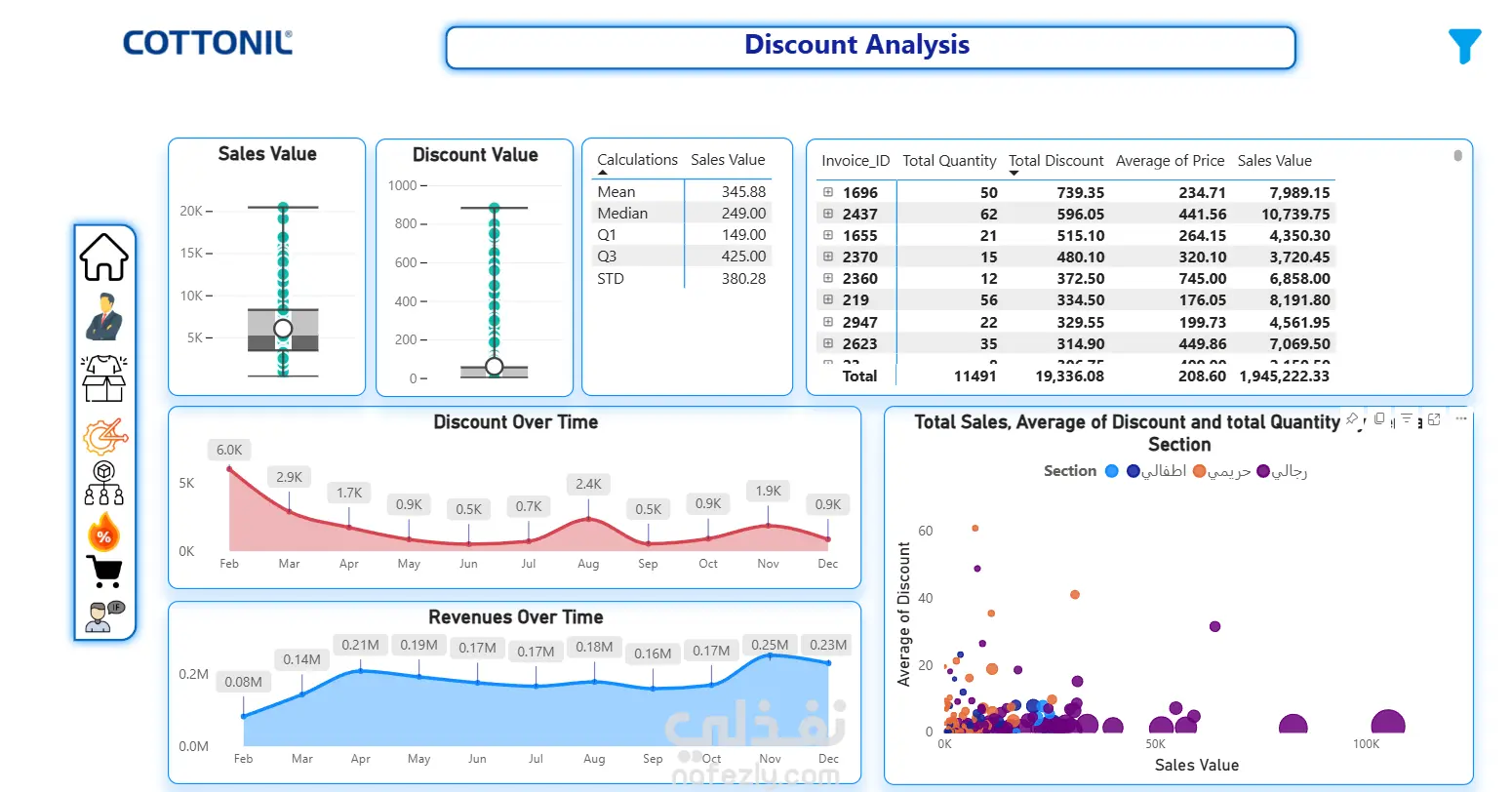Go to the Home page icon
1512x792 pixels.
click(x=103, y=257)
